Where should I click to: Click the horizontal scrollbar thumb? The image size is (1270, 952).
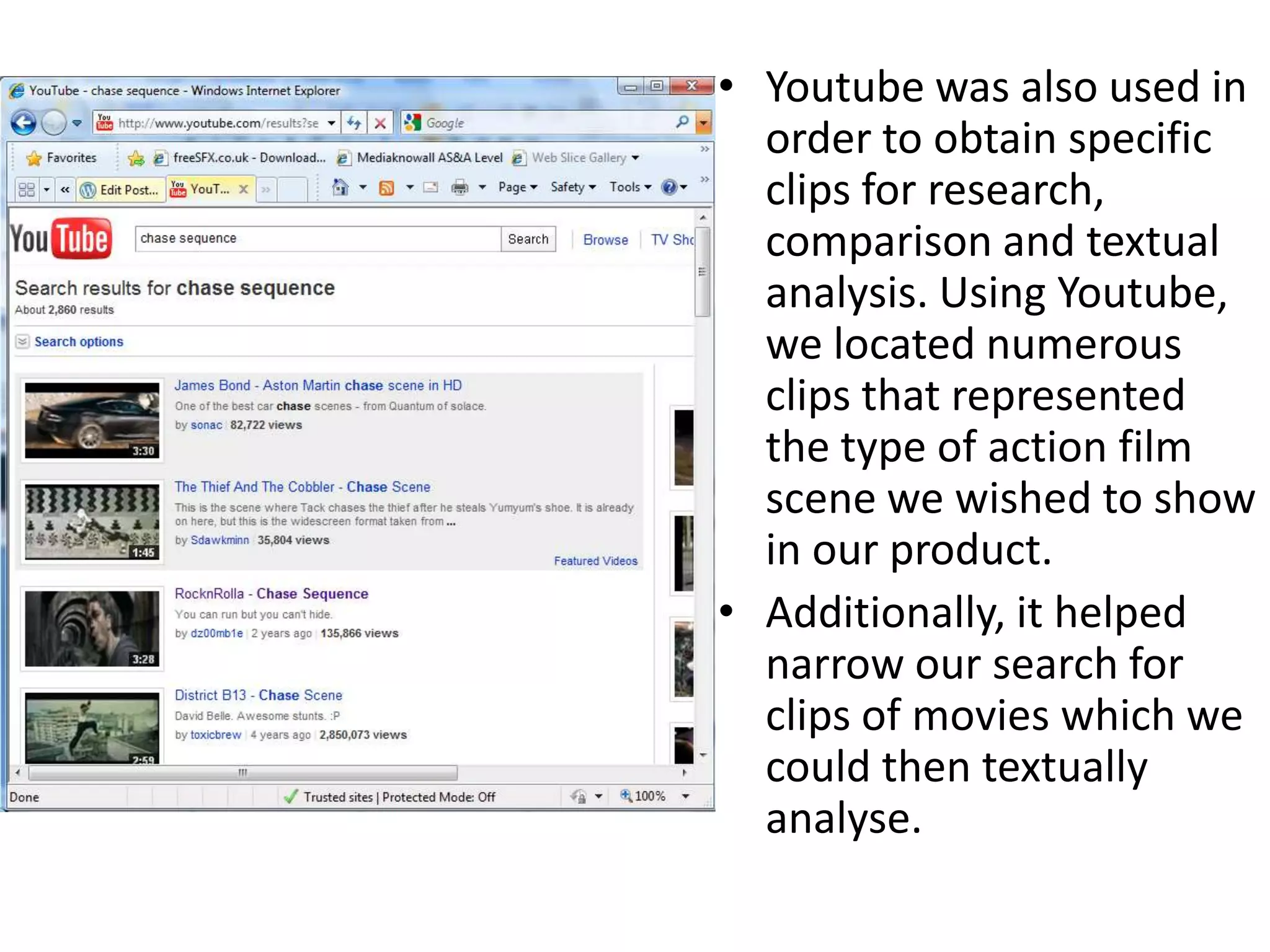[243, 773]
